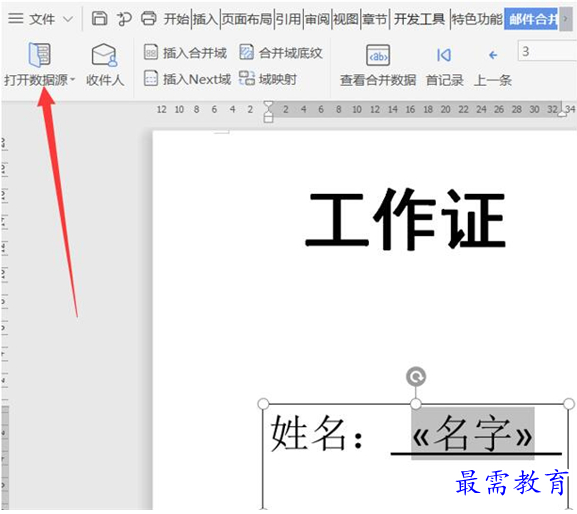577x514 pixels.
Task: Jump to 首记录 first record
Action: point(445,67)
